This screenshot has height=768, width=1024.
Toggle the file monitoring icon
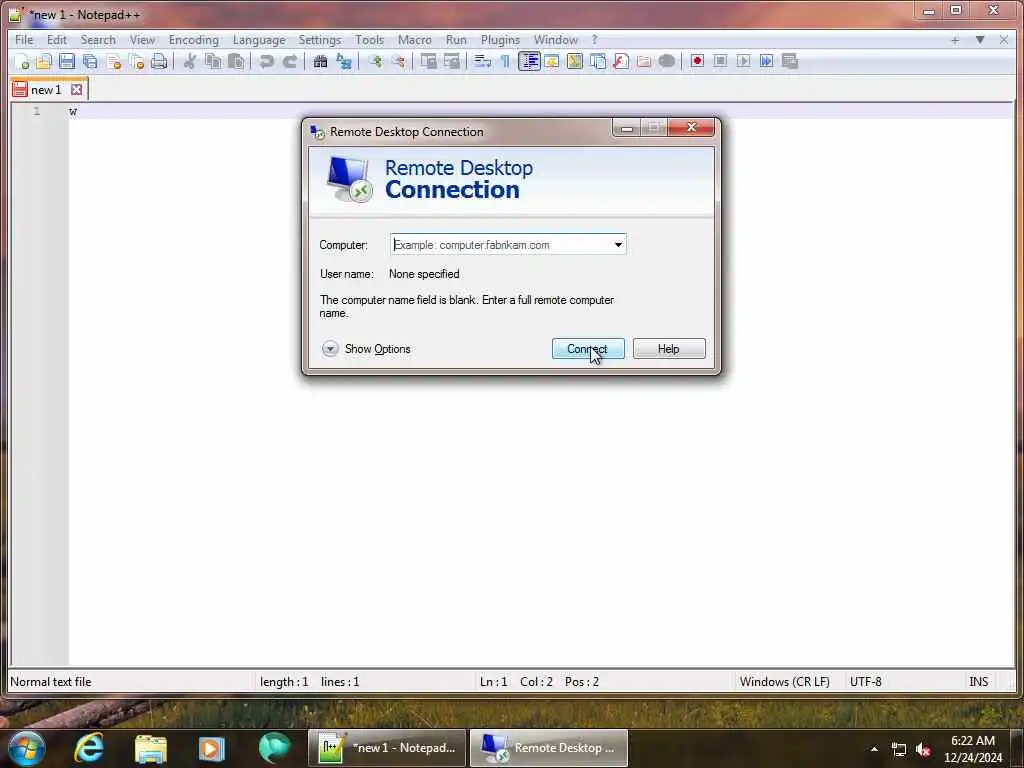667,61
